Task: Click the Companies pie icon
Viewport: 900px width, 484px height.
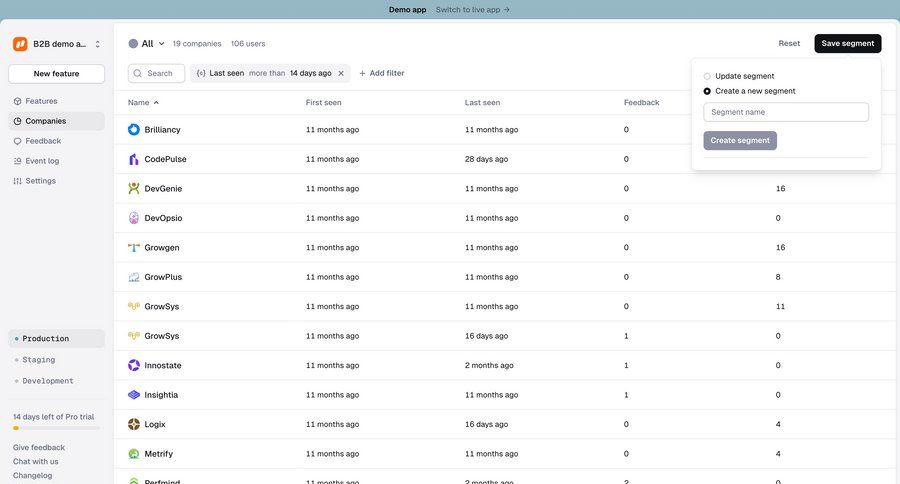Action: pos(17,121)
